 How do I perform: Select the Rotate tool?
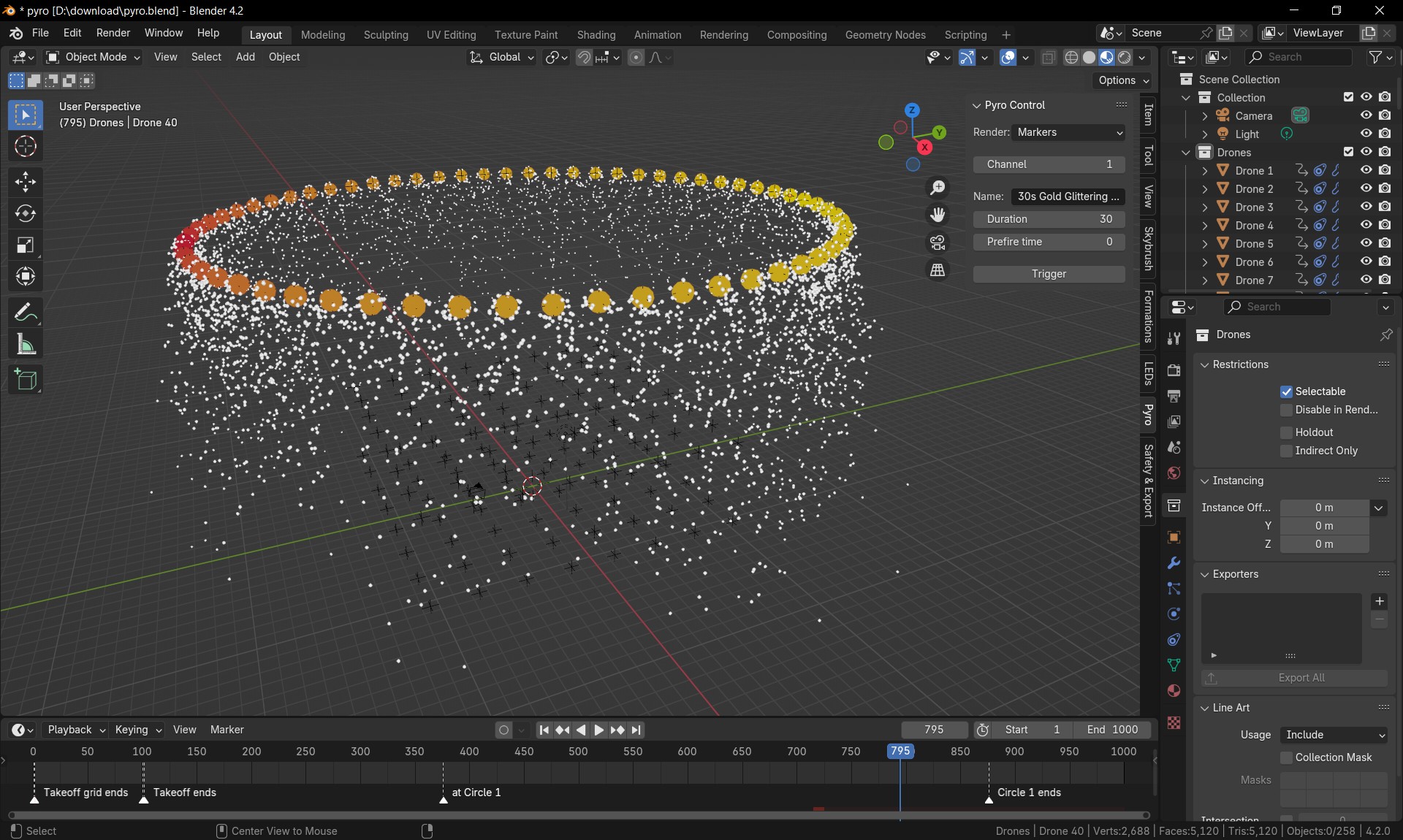click(x=26, y=213)
